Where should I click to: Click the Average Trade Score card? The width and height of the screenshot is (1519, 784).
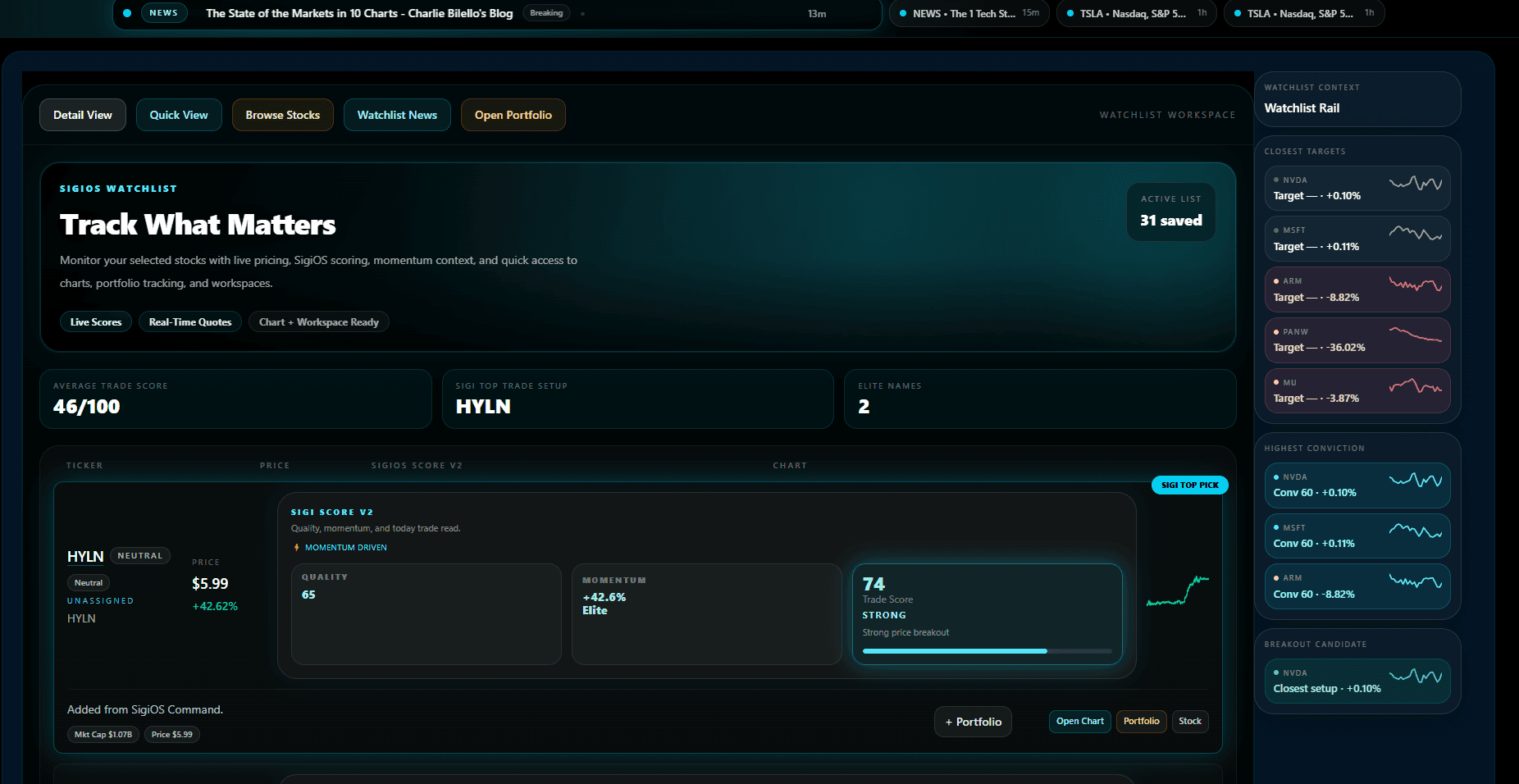(236, 399)
